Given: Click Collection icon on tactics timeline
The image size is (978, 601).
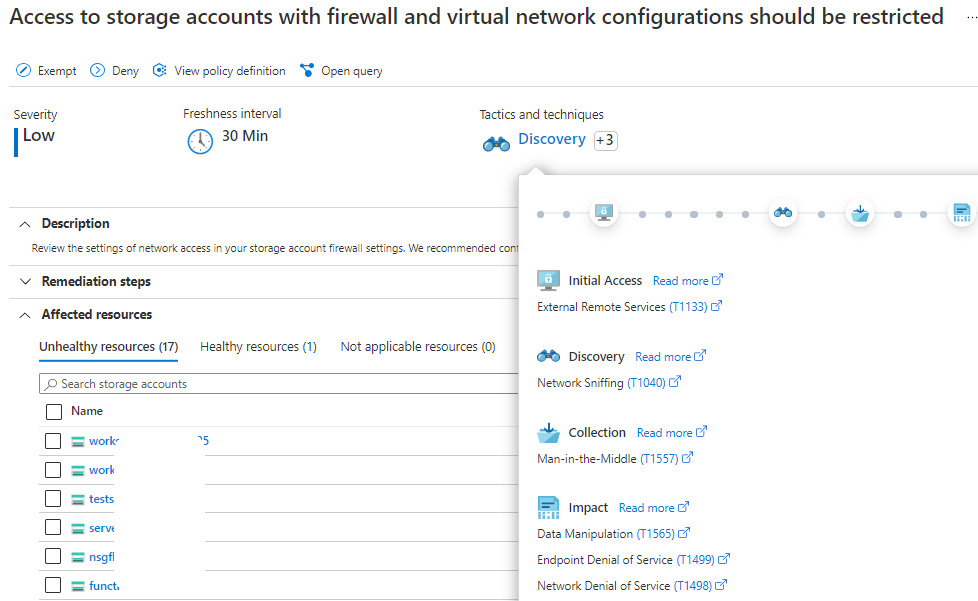Looking at the screenshot, I should point(860,213).
